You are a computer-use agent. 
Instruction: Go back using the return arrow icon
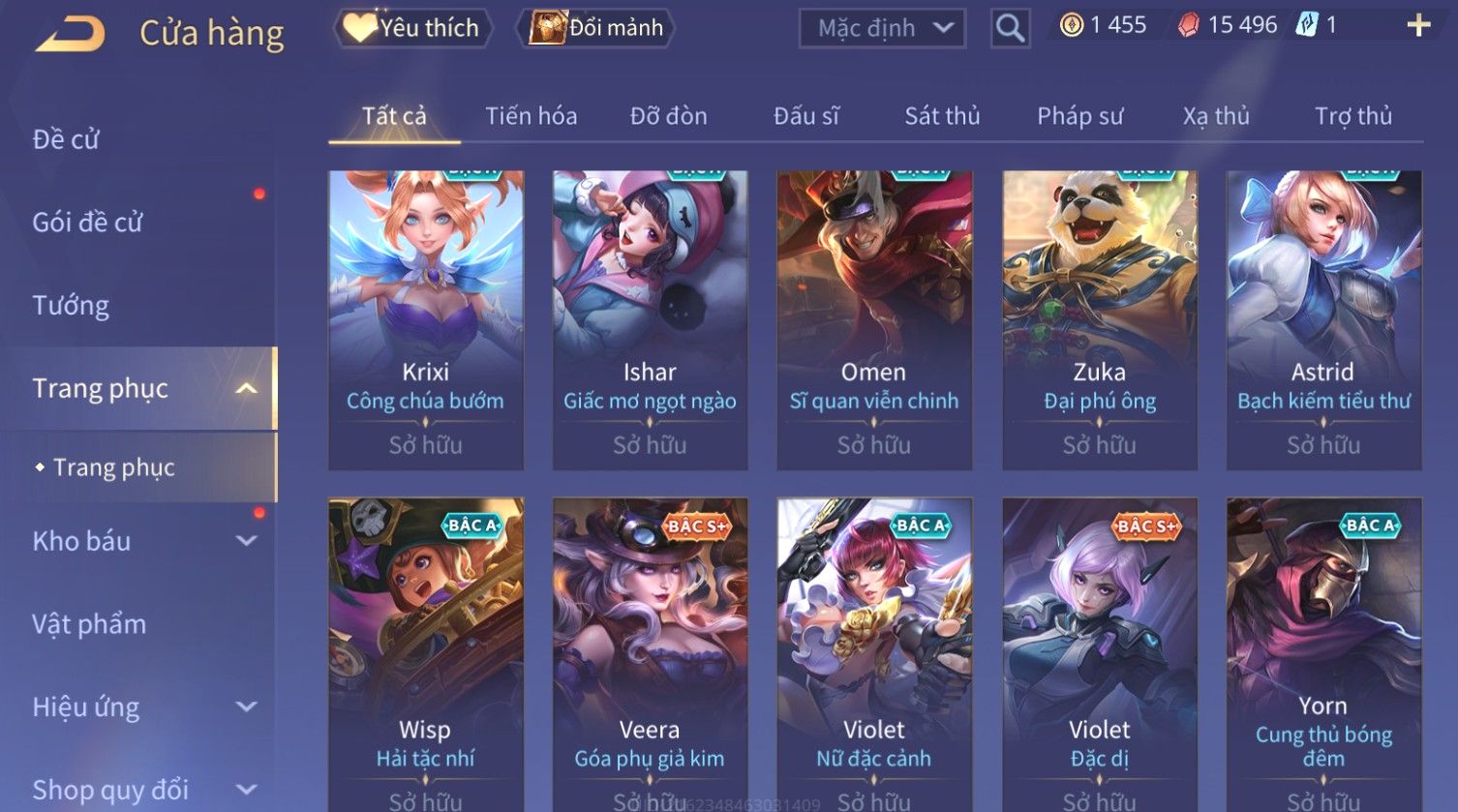[70, 33]
